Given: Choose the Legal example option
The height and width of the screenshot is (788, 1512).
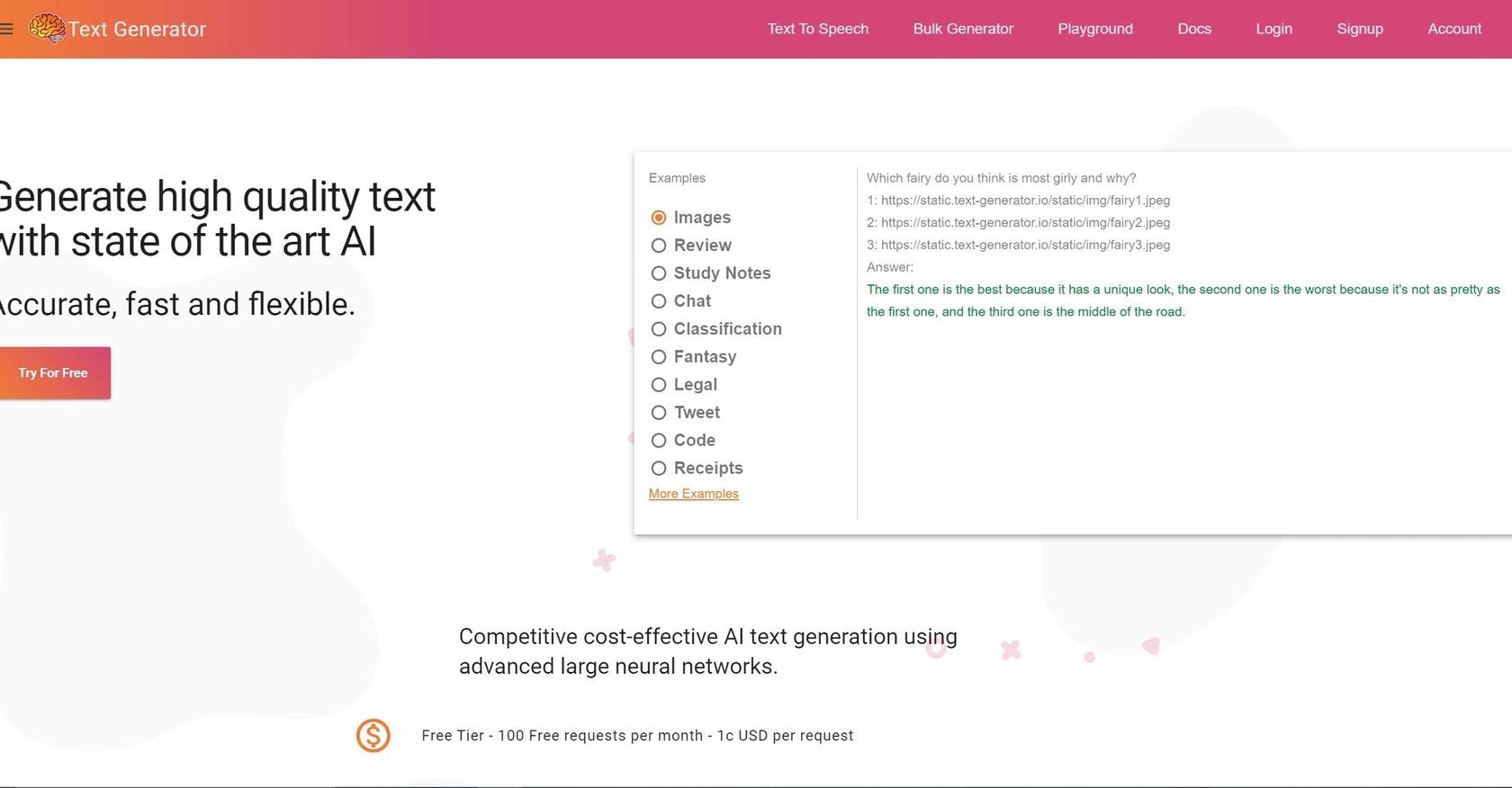Looking at the screenshot, I should 659,385.
